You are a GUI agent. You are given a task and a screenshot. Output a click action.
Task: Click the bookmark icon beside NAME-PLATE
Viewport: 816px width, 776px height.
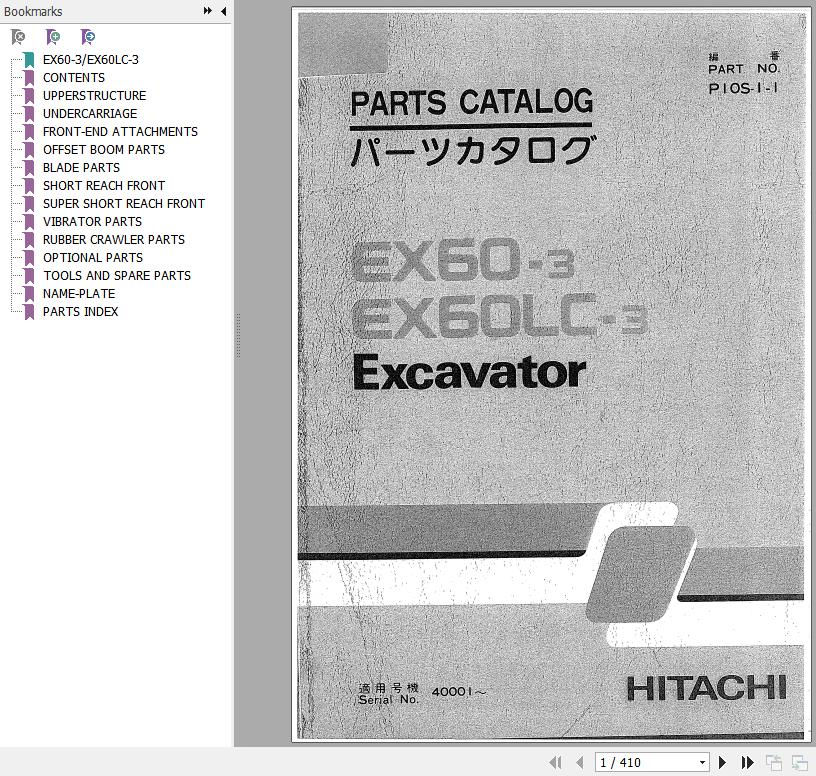29,294
